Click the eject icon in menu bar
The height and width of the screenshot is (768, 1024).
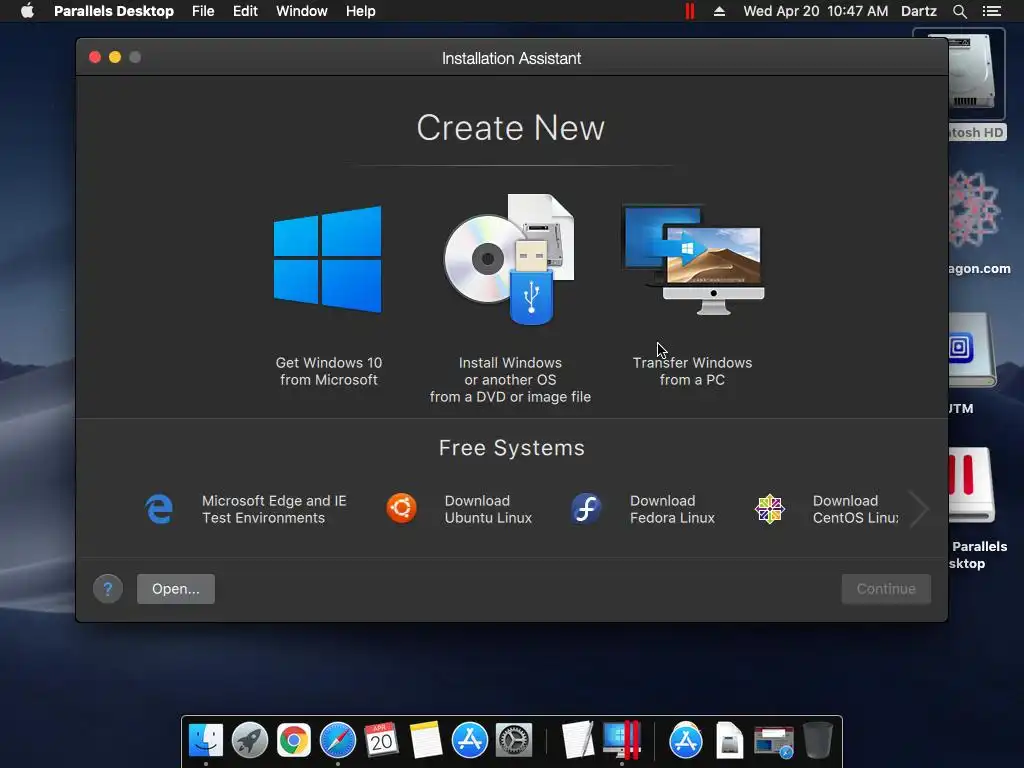coord(719,11)
